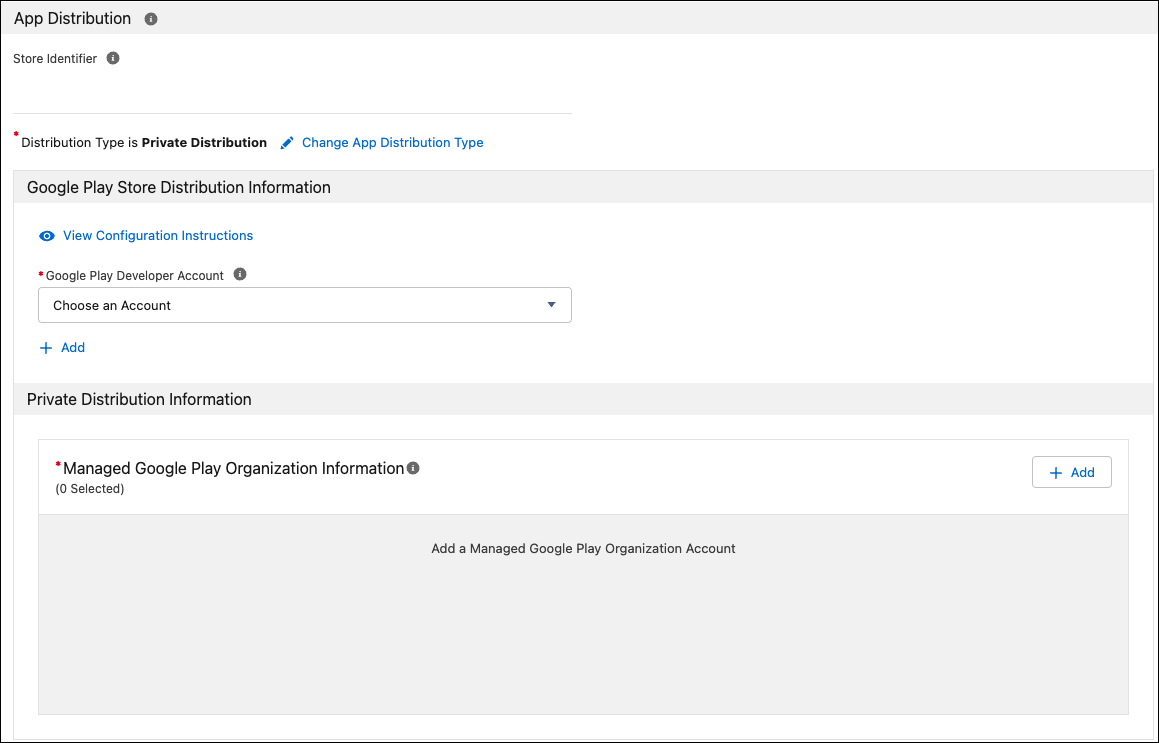Viewport: 1159px width, 743px height.
Task: Expand the Google Play Store Distribution Information section
Action: [x=178, y=187]
